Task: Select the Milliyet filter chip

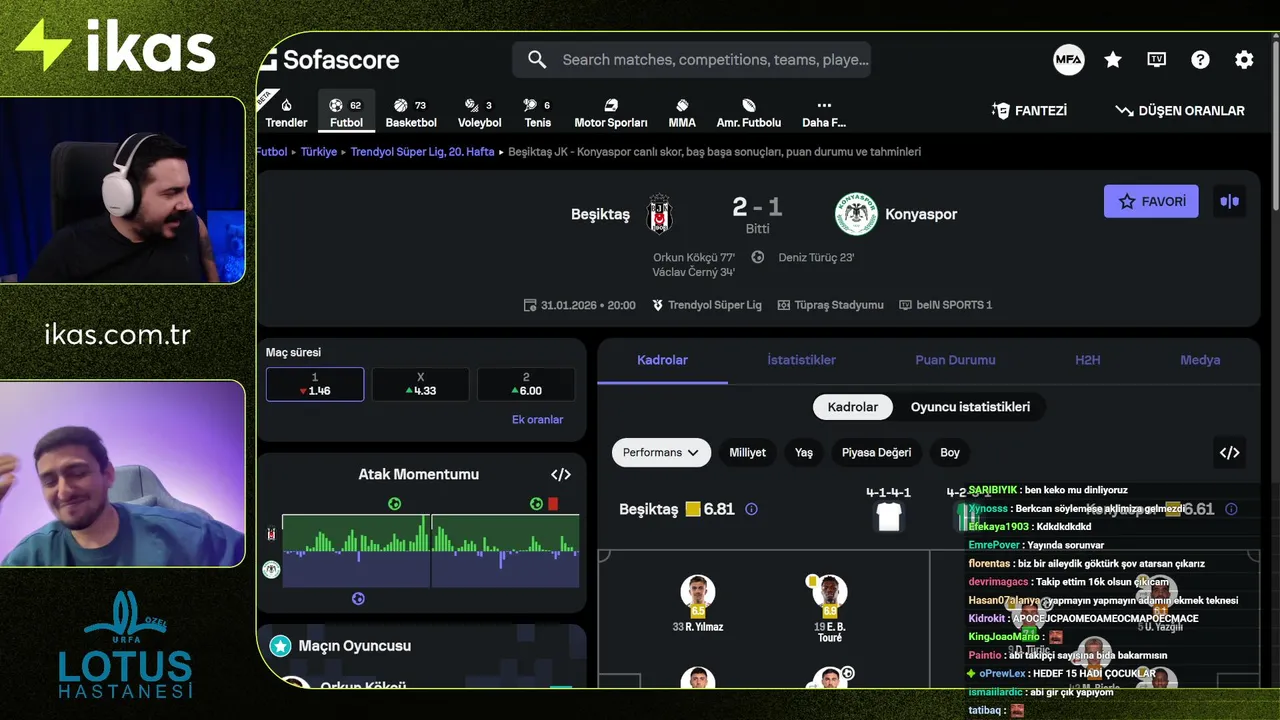Action: click(x=747, y=453)
